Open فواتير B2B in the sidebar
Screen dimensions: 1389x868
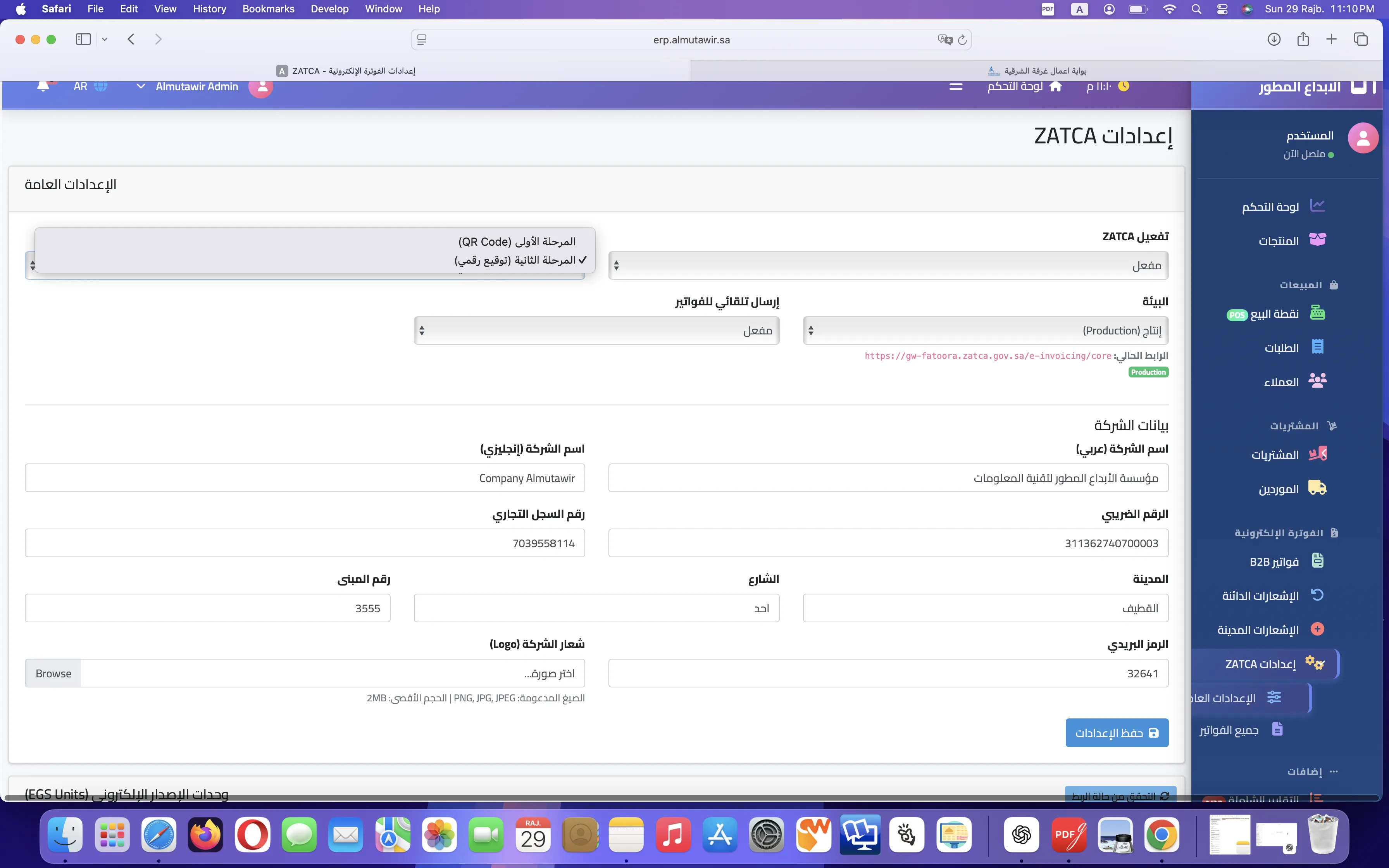pyautogui.click(x=1286, y=561)
